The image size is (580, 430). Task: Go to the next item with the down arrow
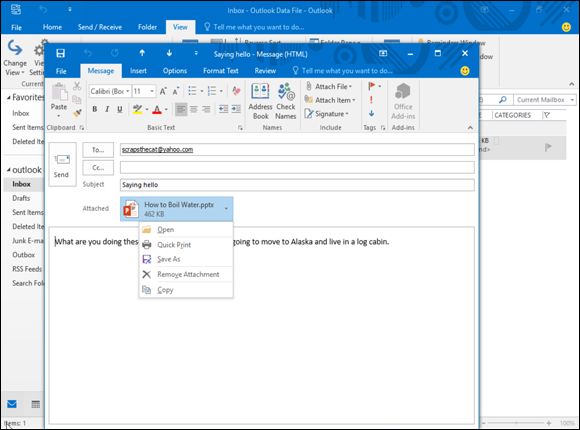[169, 53]
